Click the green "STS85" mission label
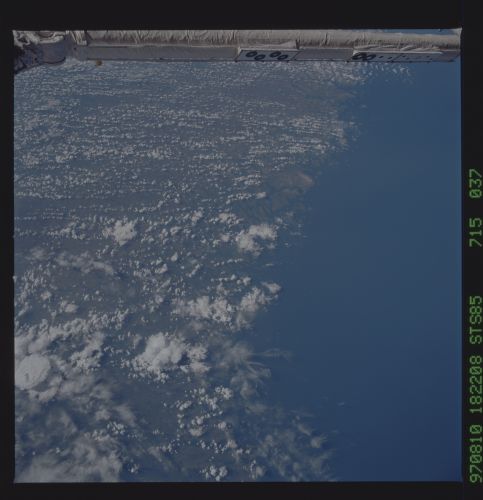Image resolution: width=483 pixels, height=500 pixels. [476, 320]
